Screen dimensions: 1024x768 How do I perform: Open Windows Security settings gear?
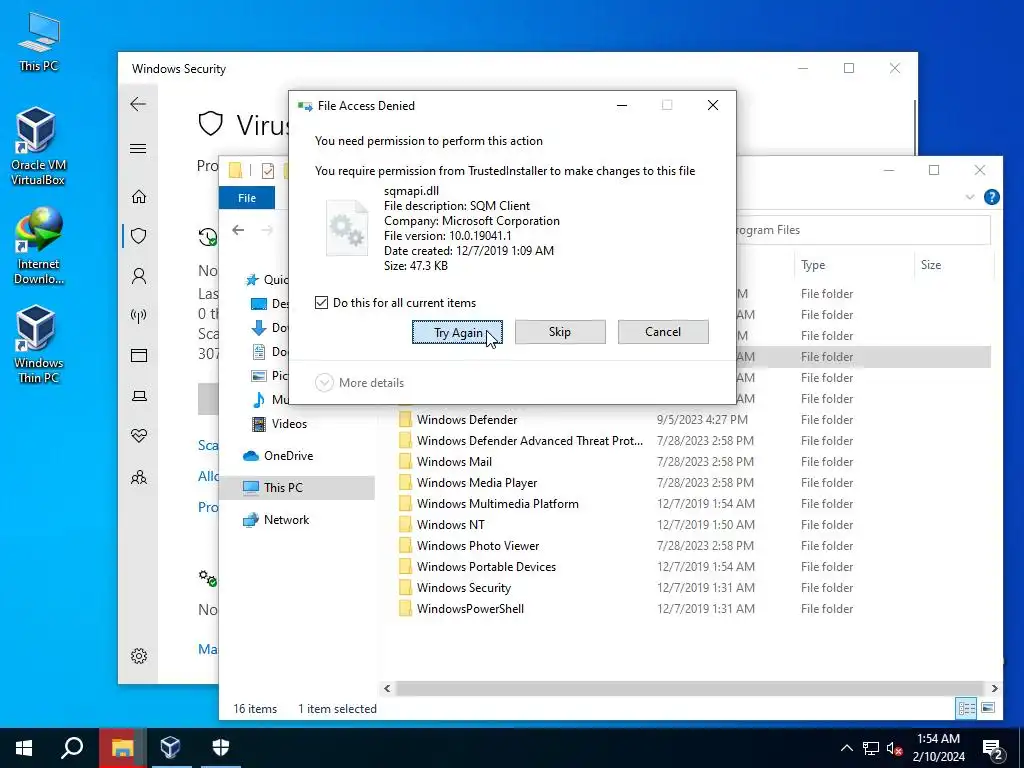coord(138,656)
